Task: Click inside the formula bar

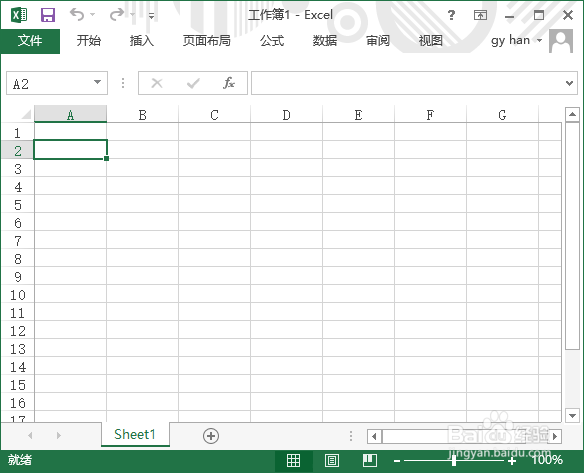Action: tap(407, 83)
